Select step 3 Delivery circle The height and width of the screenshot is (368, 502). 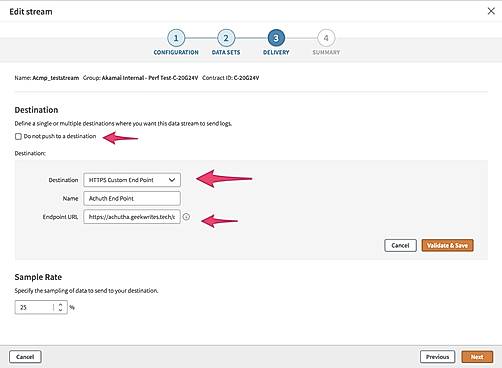pos(276,38)
